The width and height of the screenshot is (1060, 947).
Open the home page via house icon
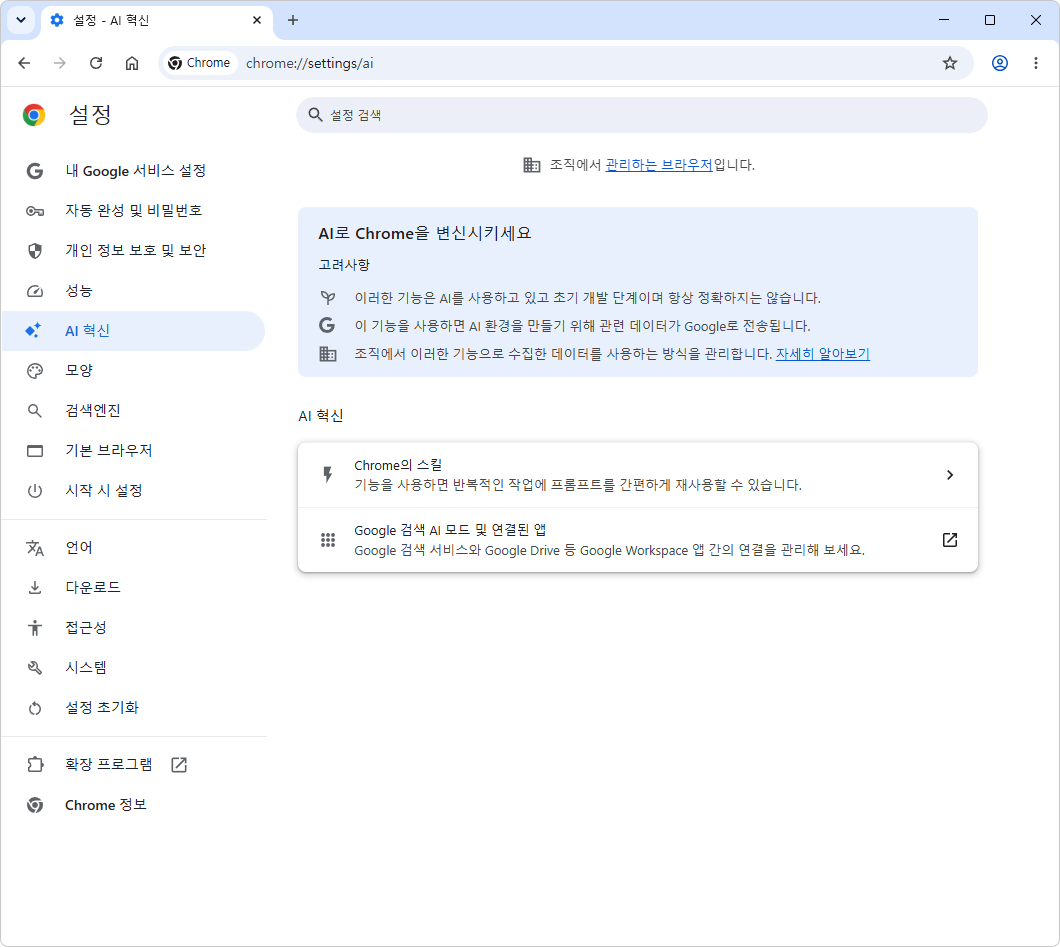(132, 63)
